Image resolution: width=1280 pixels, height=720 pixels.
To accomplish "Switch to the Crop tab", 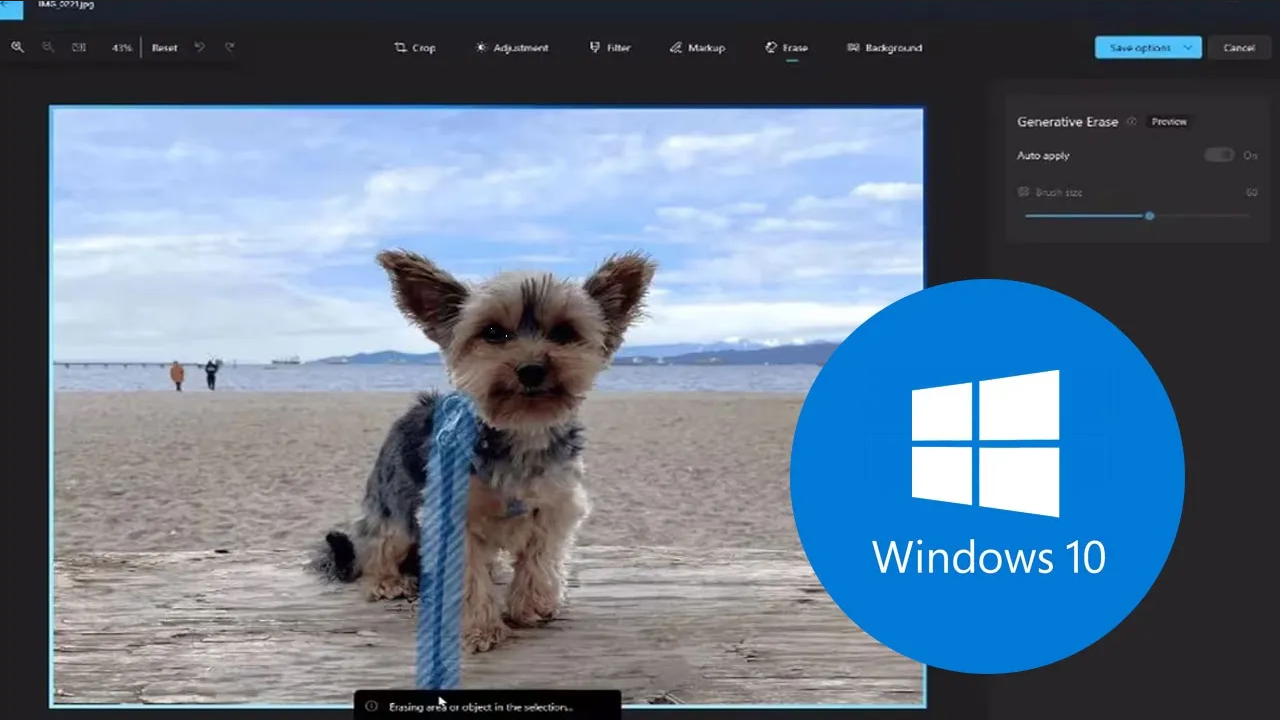I will click(415, 48).
